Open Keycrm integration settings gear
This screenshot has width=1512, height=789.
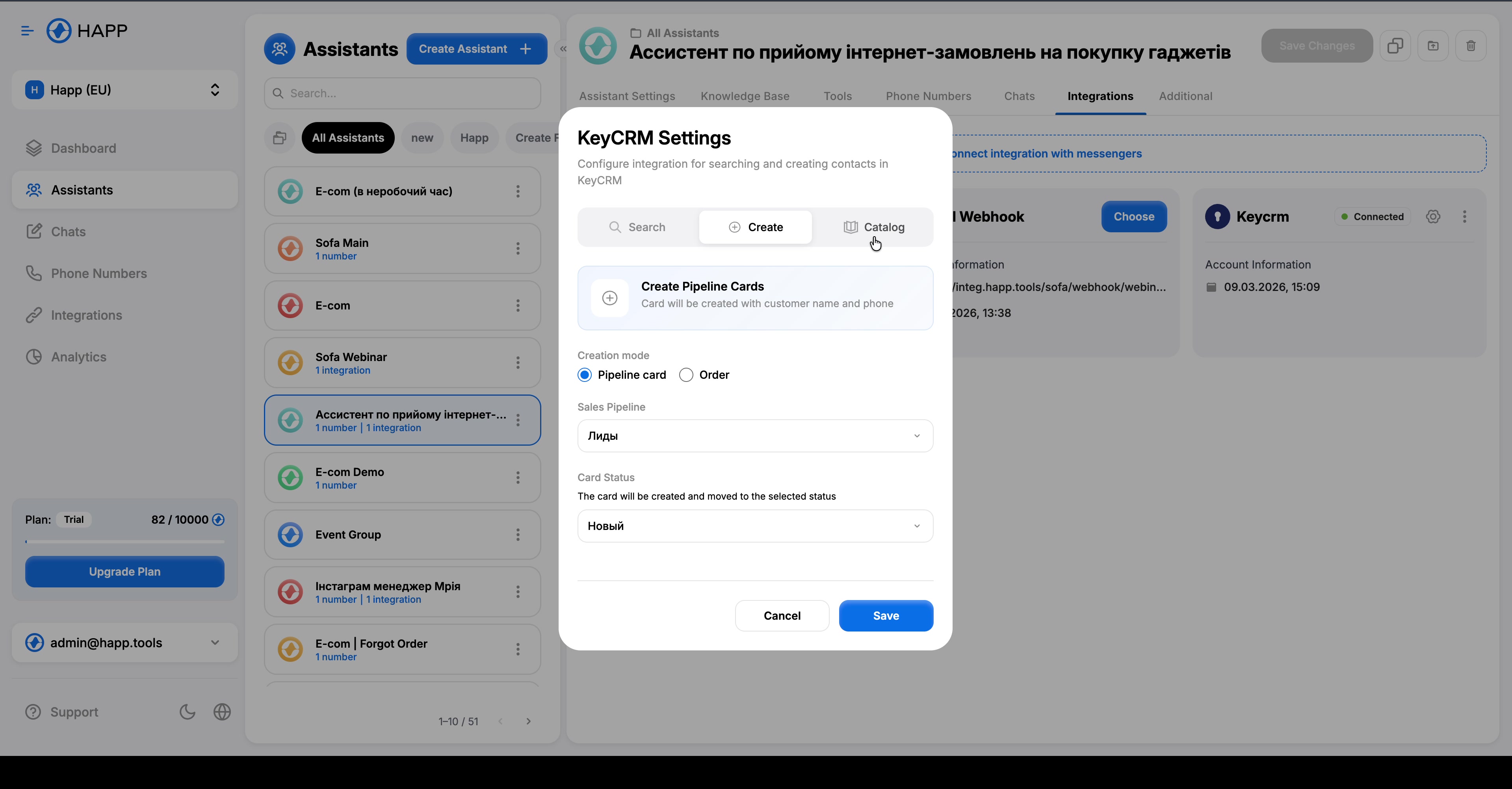(x=1433, y=217)
